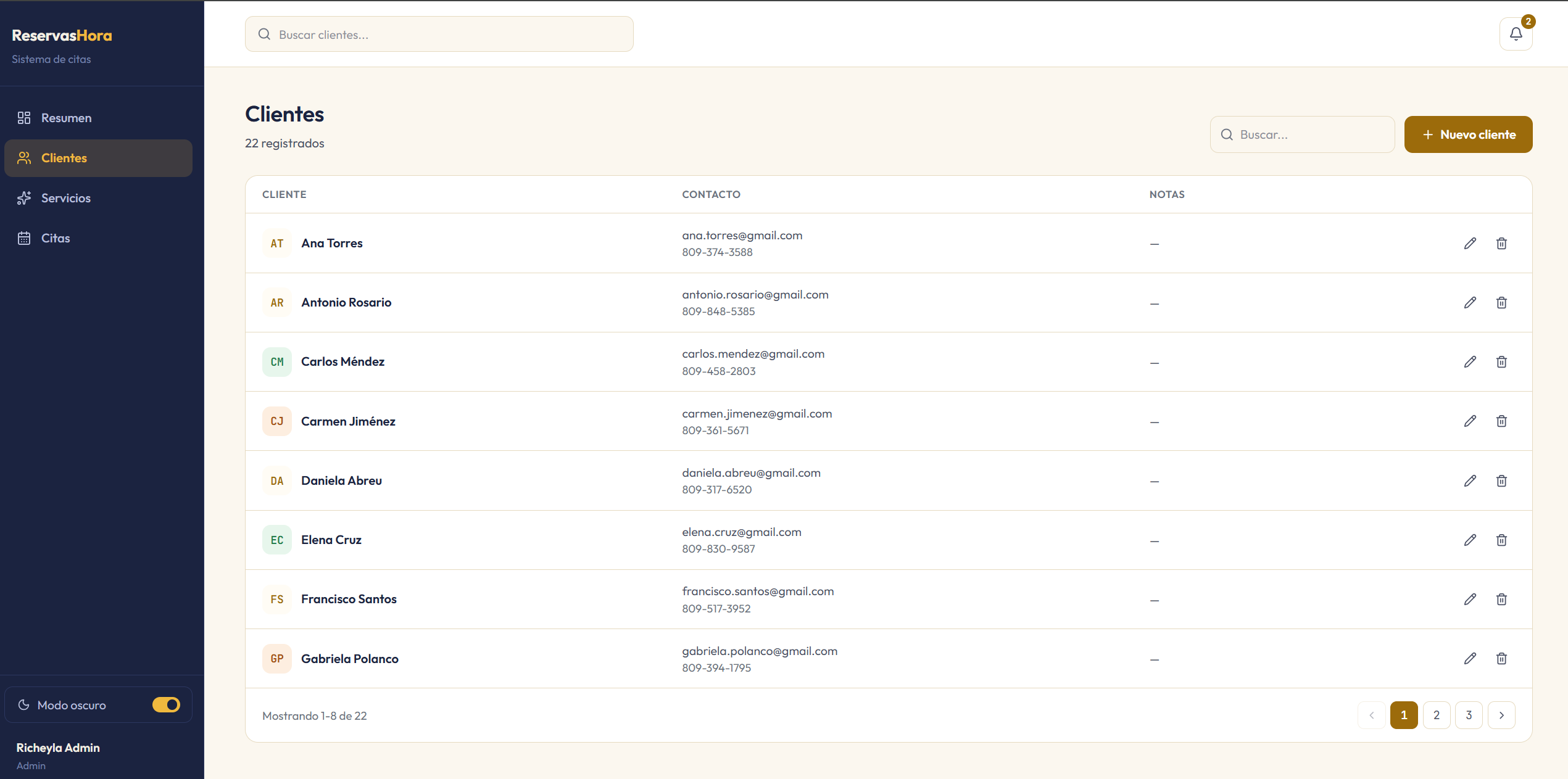Click the Nuevo cliente button
Image resolution: width=1568 pixels, height=779 pixels.
click(1468, 134)
